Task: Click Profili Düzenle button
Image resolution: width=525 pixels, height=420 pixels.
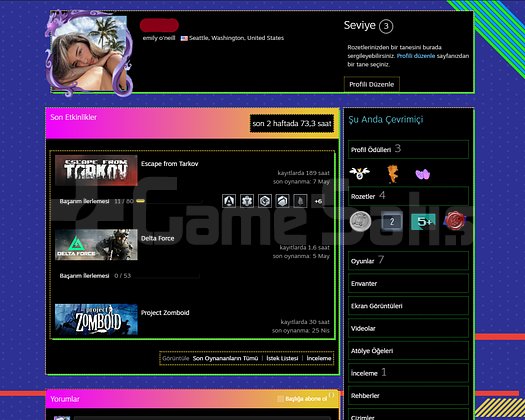Action: 372,84
